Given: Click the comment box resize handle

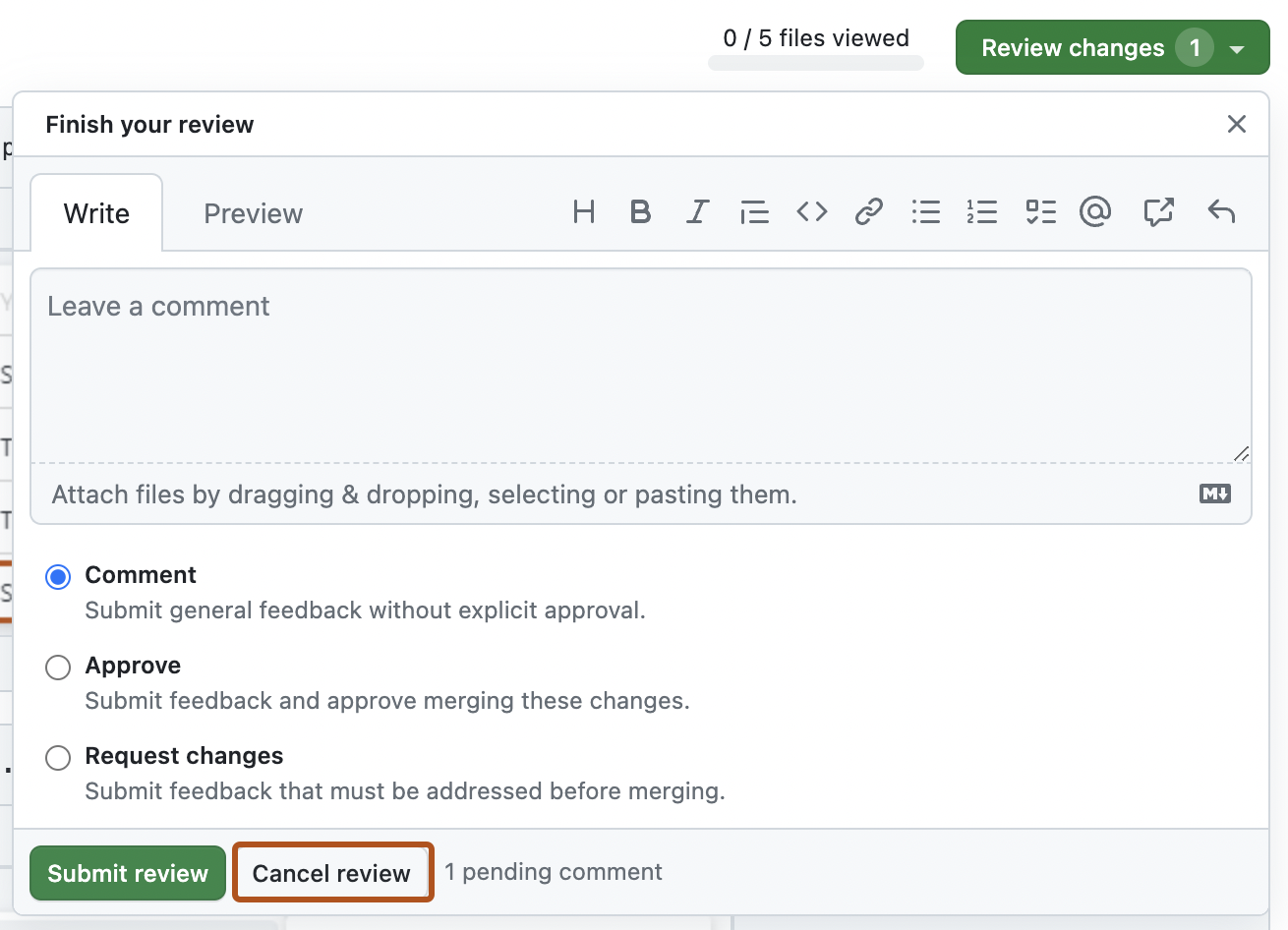Looking at the screenshot, I should click(1241, 453).
